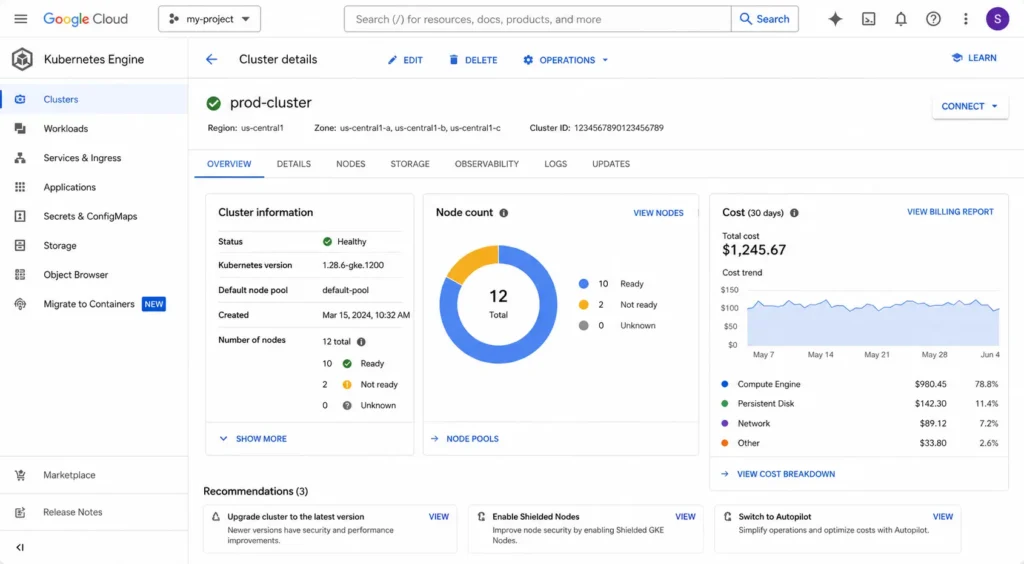Go back with the left arrow
Image resolution: width=1024 pixels, height=564 pixels.
click(212, 59)
